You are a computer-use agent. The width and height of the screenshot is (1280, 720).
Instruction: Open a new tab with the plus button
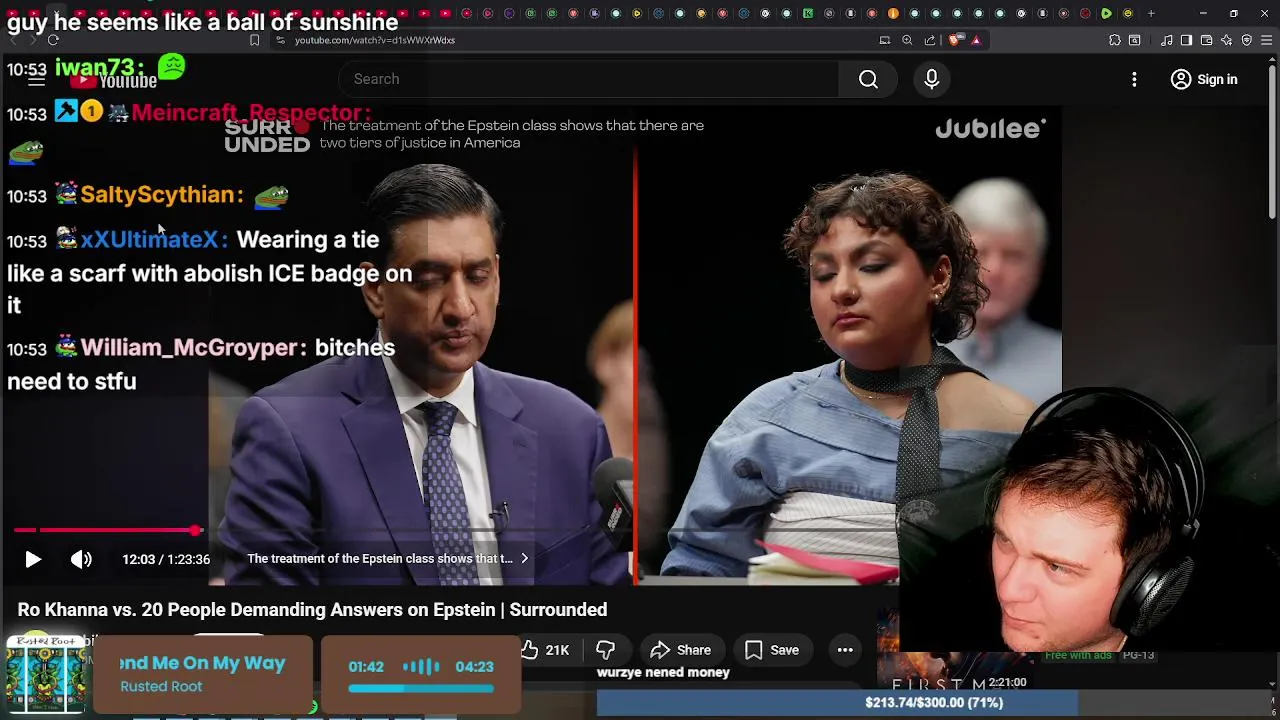click(x=1151, y=13)
